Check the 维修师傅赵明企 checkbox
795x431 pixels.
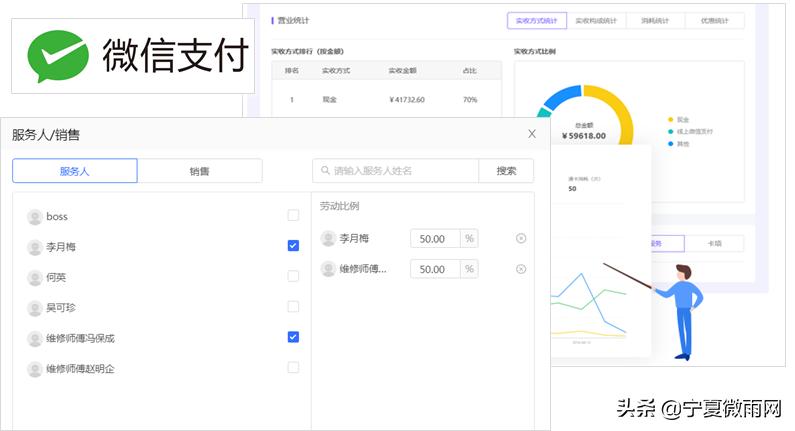pyautogui.click(x=293, y=368)
